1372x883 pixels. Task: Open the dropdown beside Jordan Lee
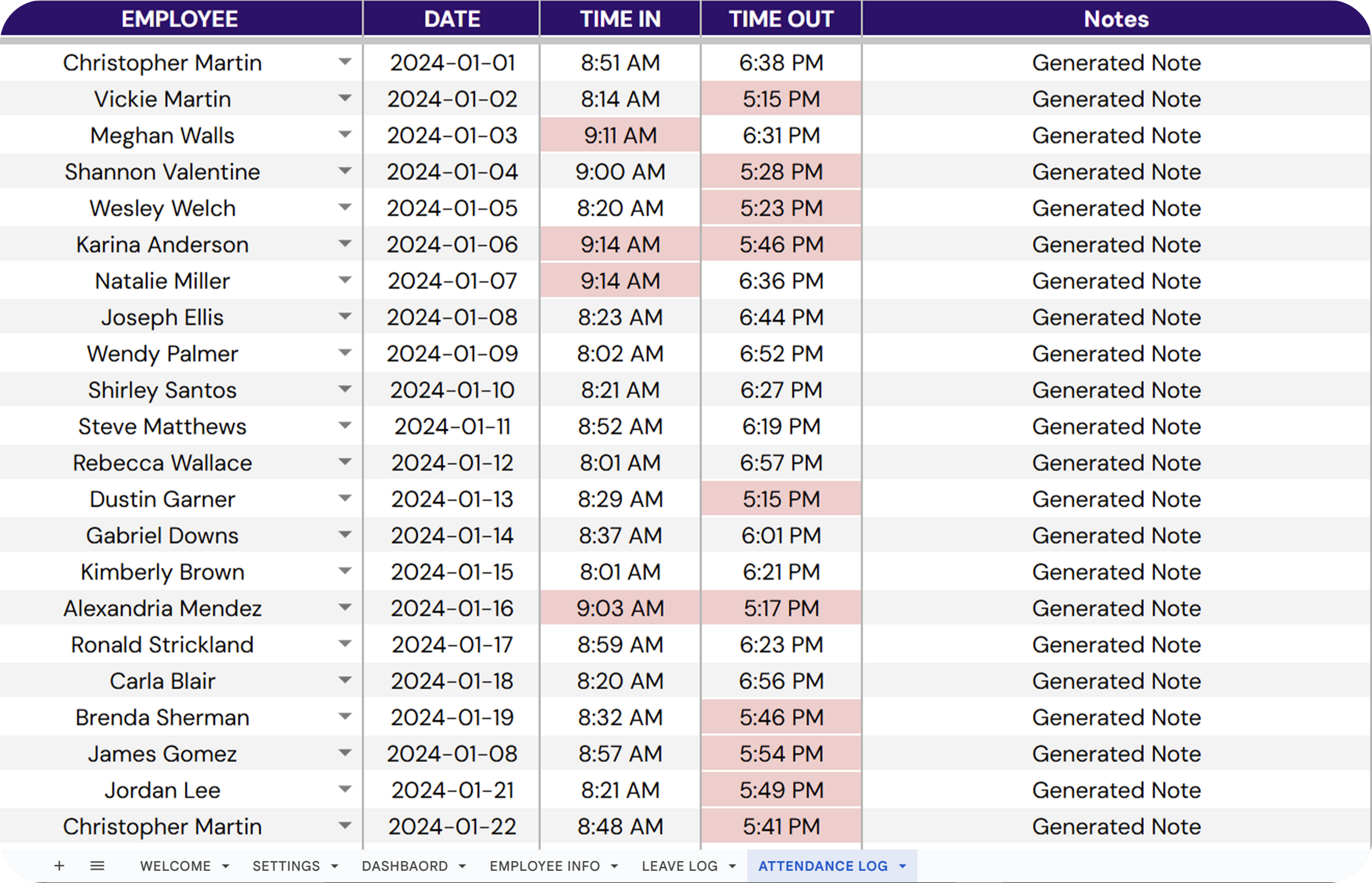(x=345, y=790)
